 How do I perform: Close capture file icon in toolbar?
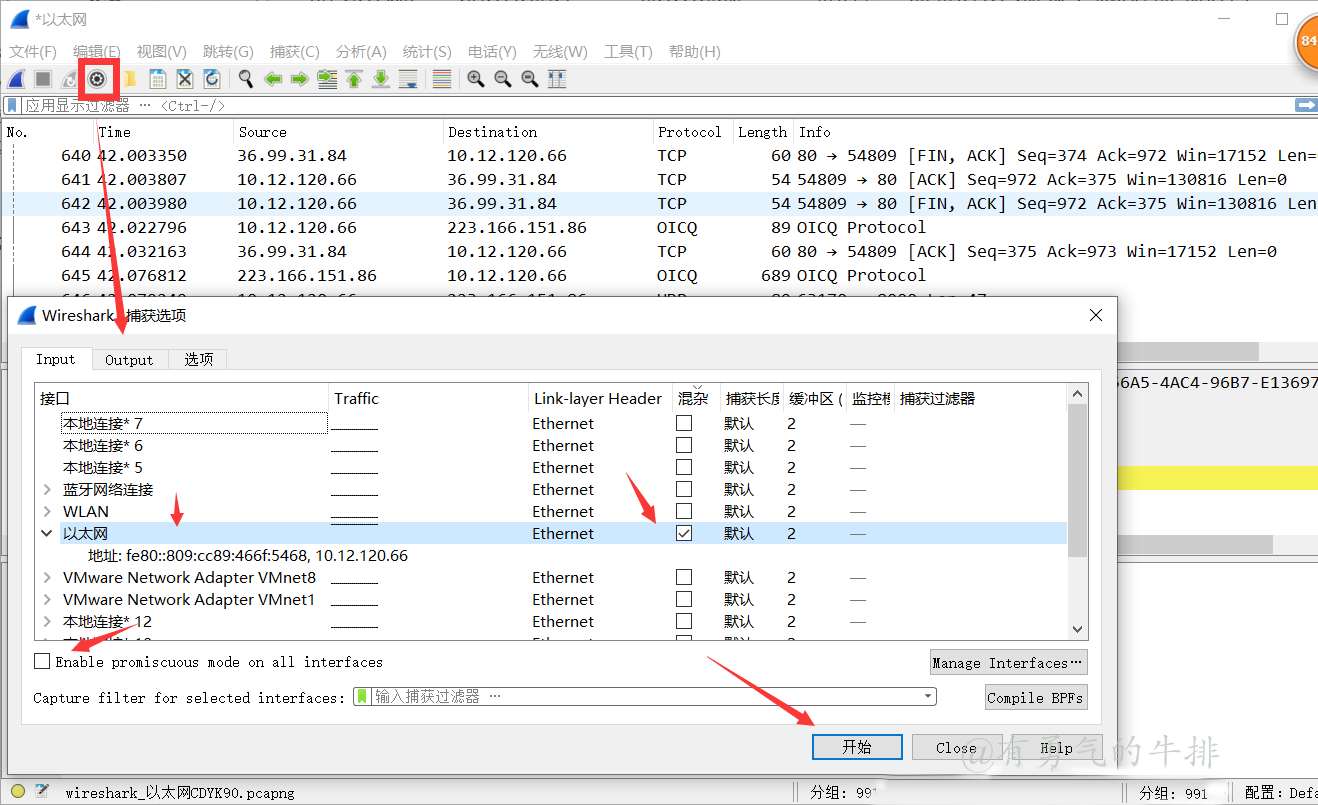tap(185, 79)
